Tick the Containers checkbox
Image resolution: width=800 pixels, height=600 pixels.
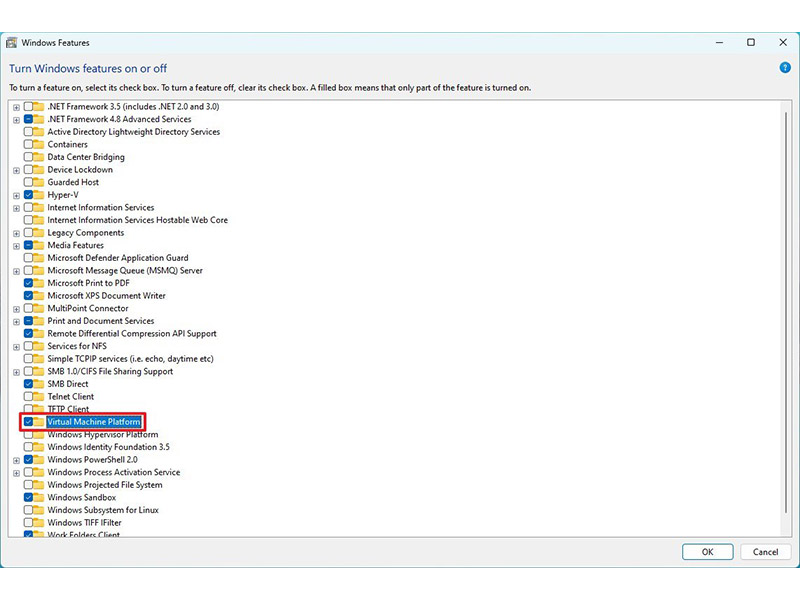click(28, 144)
